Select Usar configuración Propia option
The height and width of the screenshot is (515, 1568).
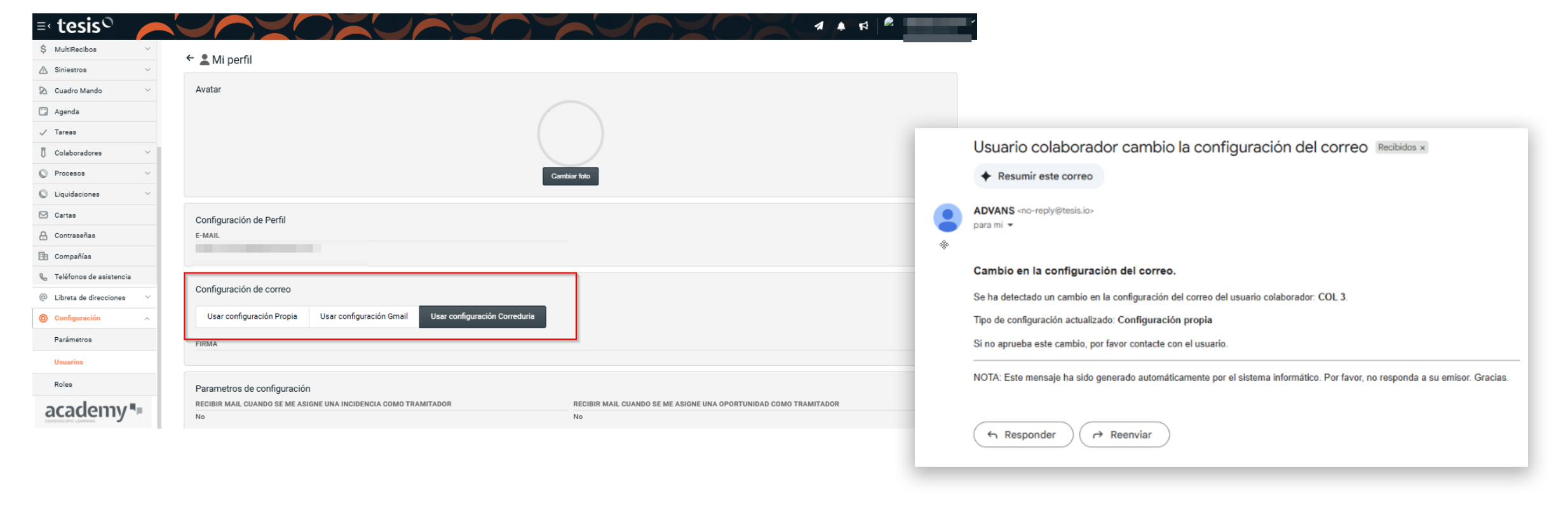point(252,316)
